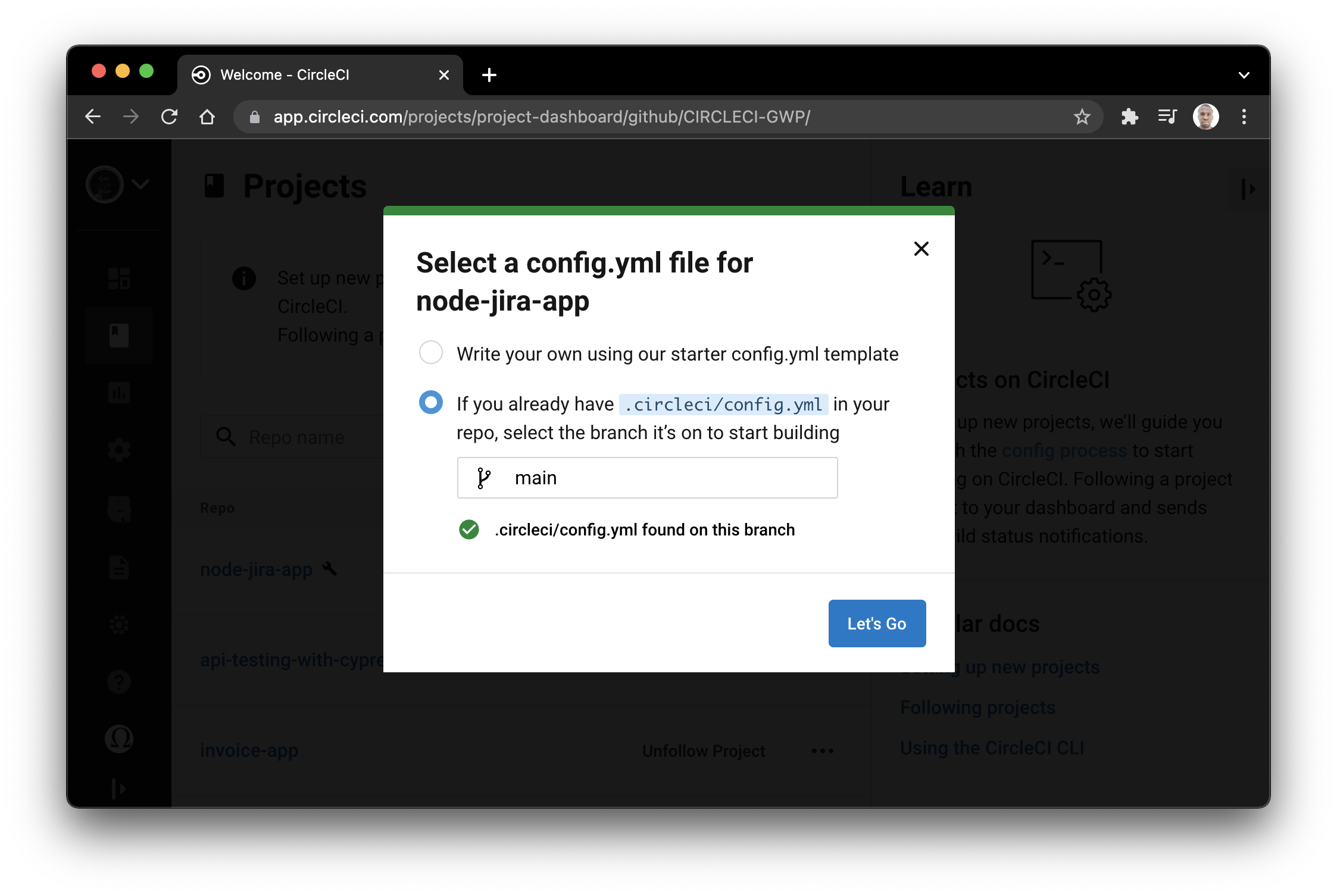Switch to the Welcome - CircleCI tab
The image size is (1337, 896).
coord(310,75)
